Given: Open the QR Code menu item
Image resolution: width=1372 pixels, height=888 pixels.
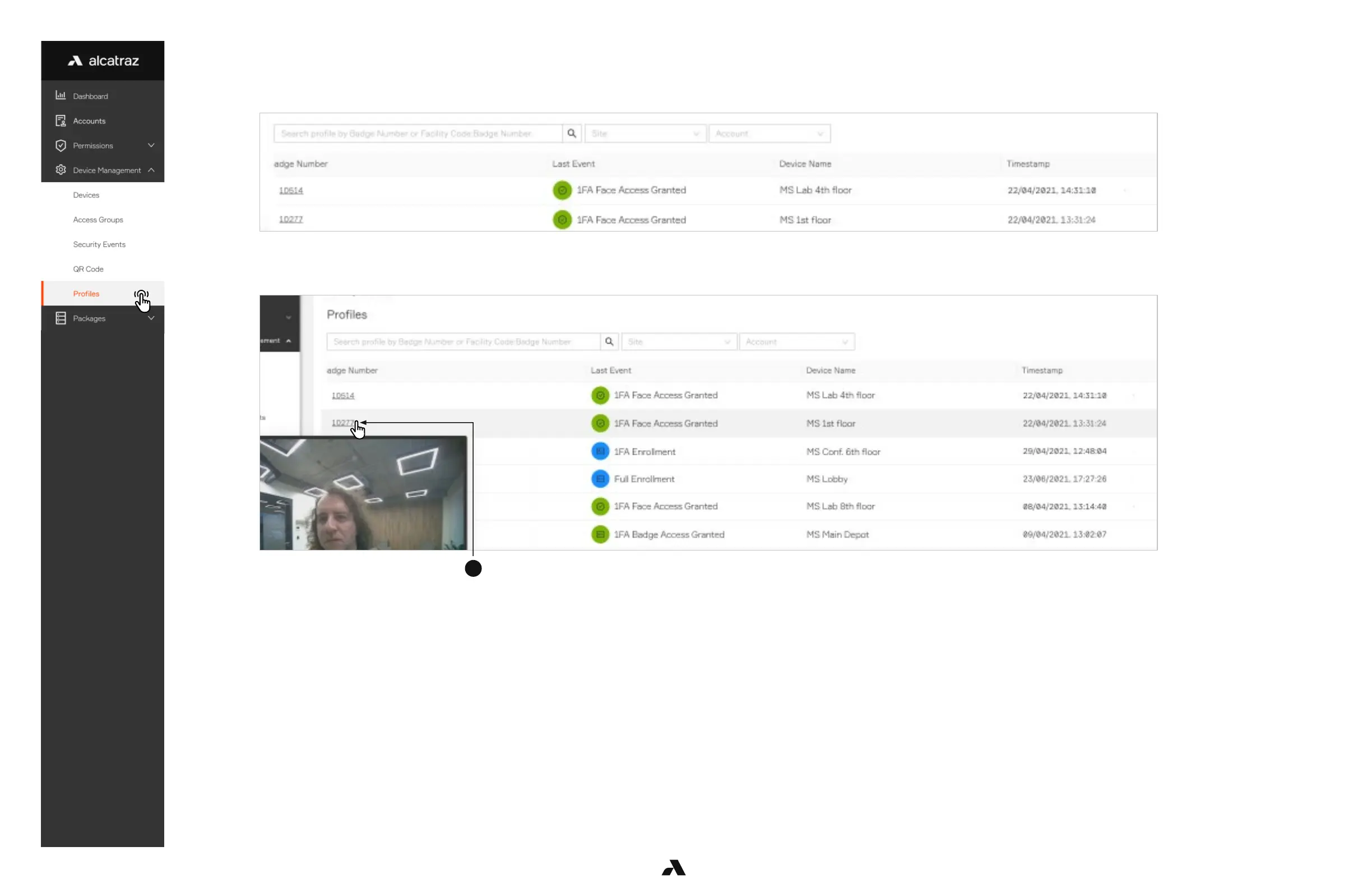Looking at the screenshot, I should click(88, 269).
